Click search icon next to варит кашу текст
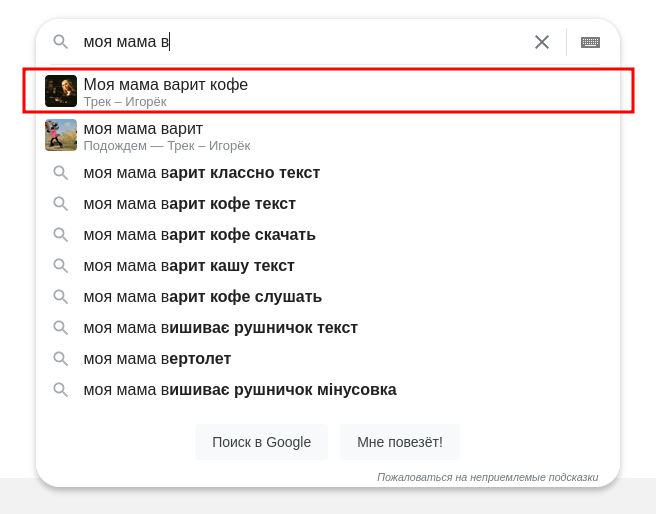656x514 pixels. pyautogui.click(x=61, y=266)
